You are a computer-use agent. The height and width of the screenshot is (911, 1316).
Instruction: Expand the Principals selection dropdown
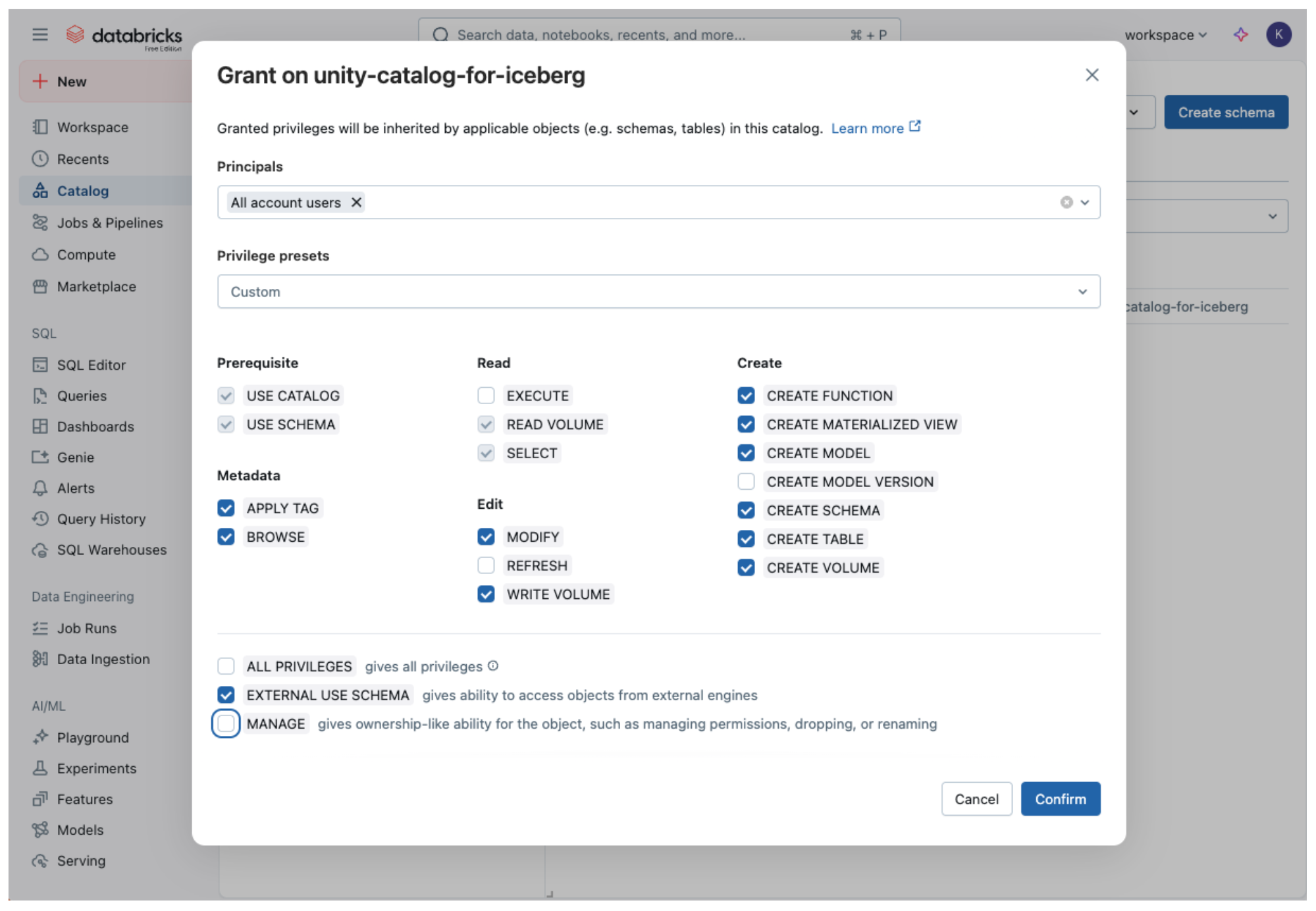click(1084, 202)
